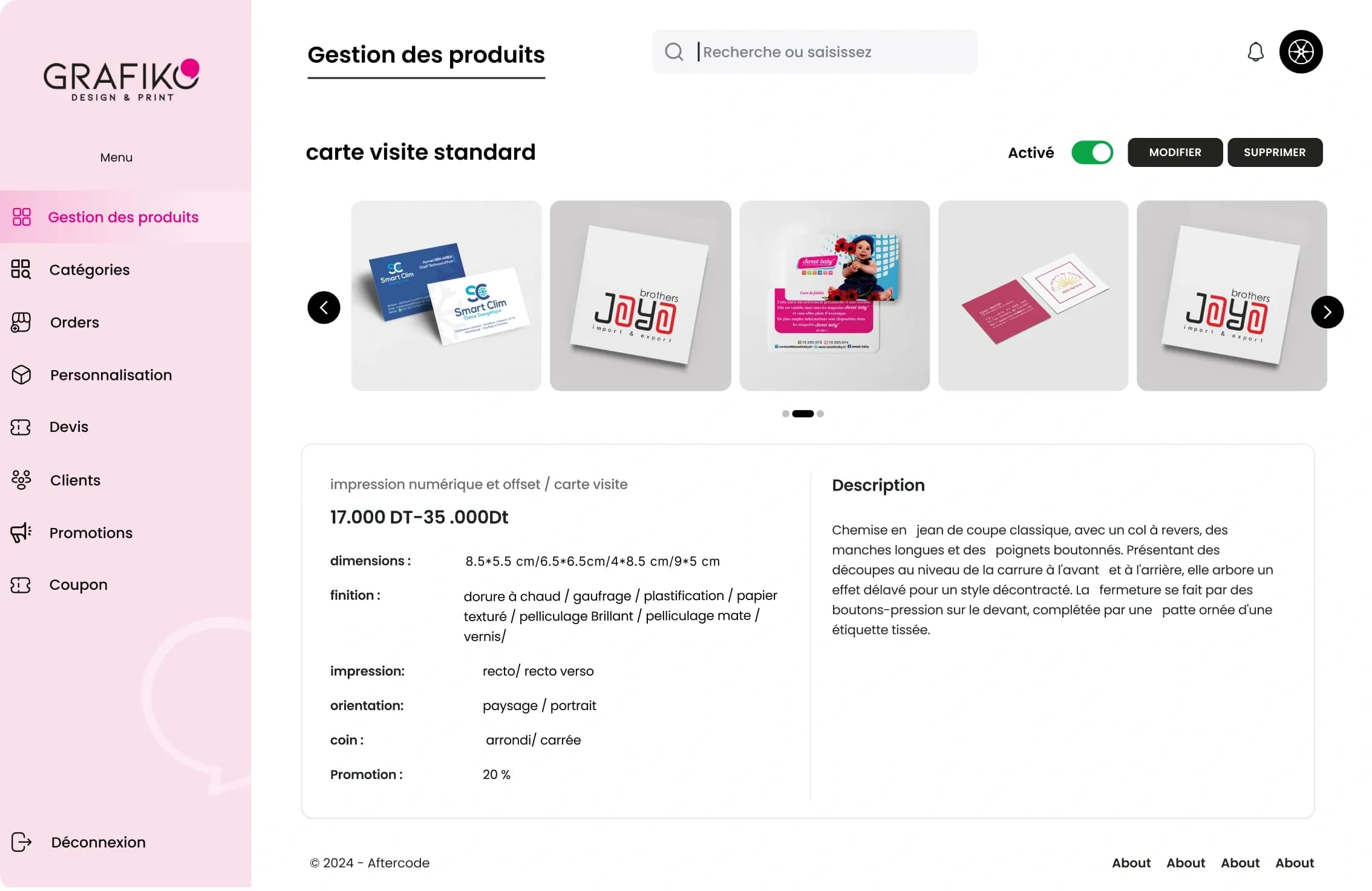The height and width of the screenshot is (891, 1372).
Task: Jump to the first carousel page dot
Action: [785, 414]
